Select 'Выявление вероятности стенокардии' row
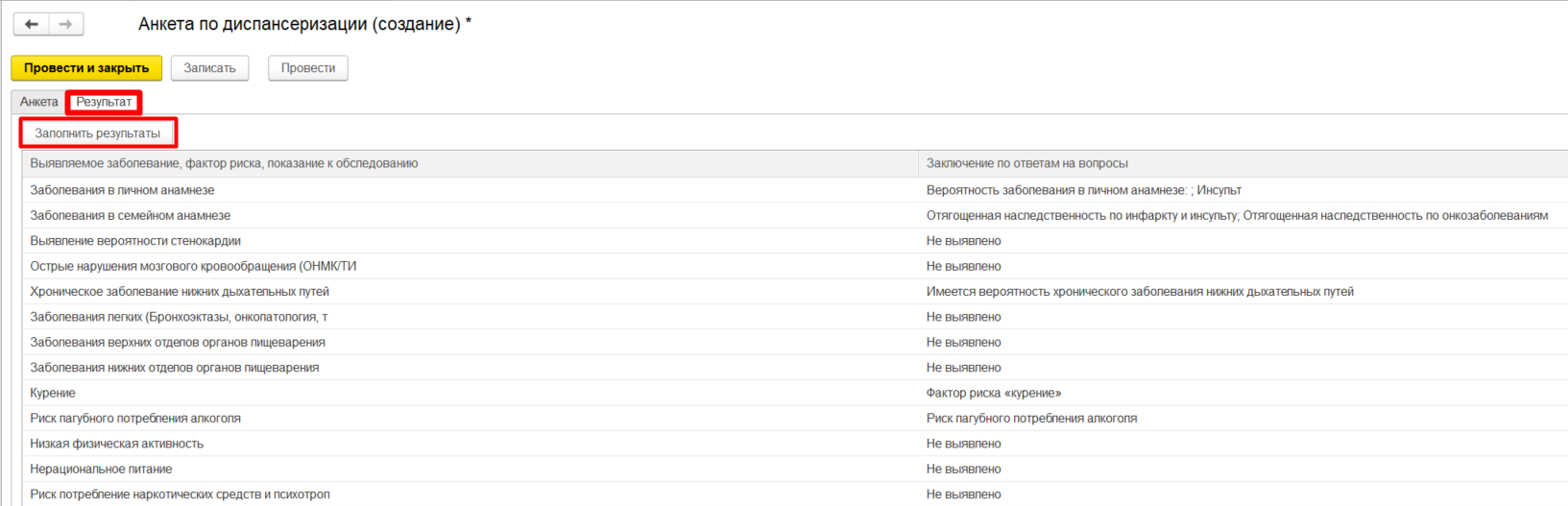This screenshot has width=1568, height=506. pyautogui.click(x=135, y=241)
